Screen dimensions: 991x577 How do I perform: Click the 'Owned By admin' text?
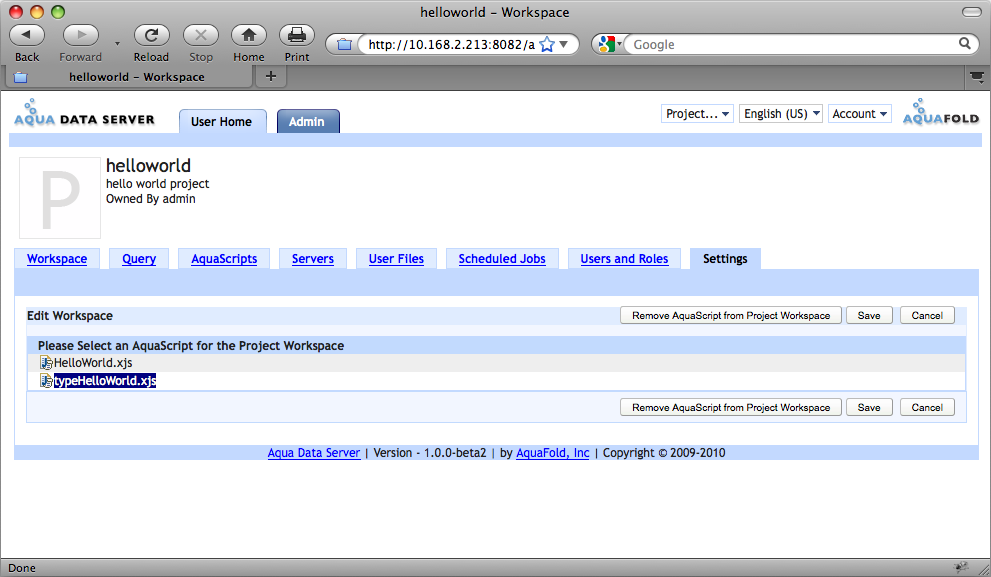[x=150, y=199]
